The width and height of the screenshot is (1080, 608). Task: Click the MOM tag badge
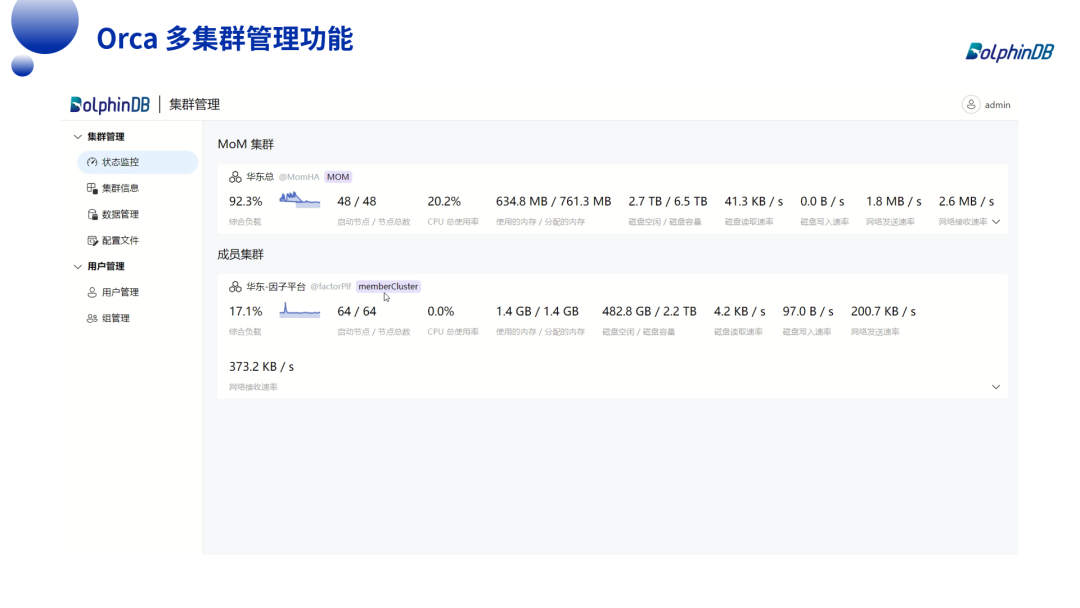pyautogui.click(x=338, y=177)
